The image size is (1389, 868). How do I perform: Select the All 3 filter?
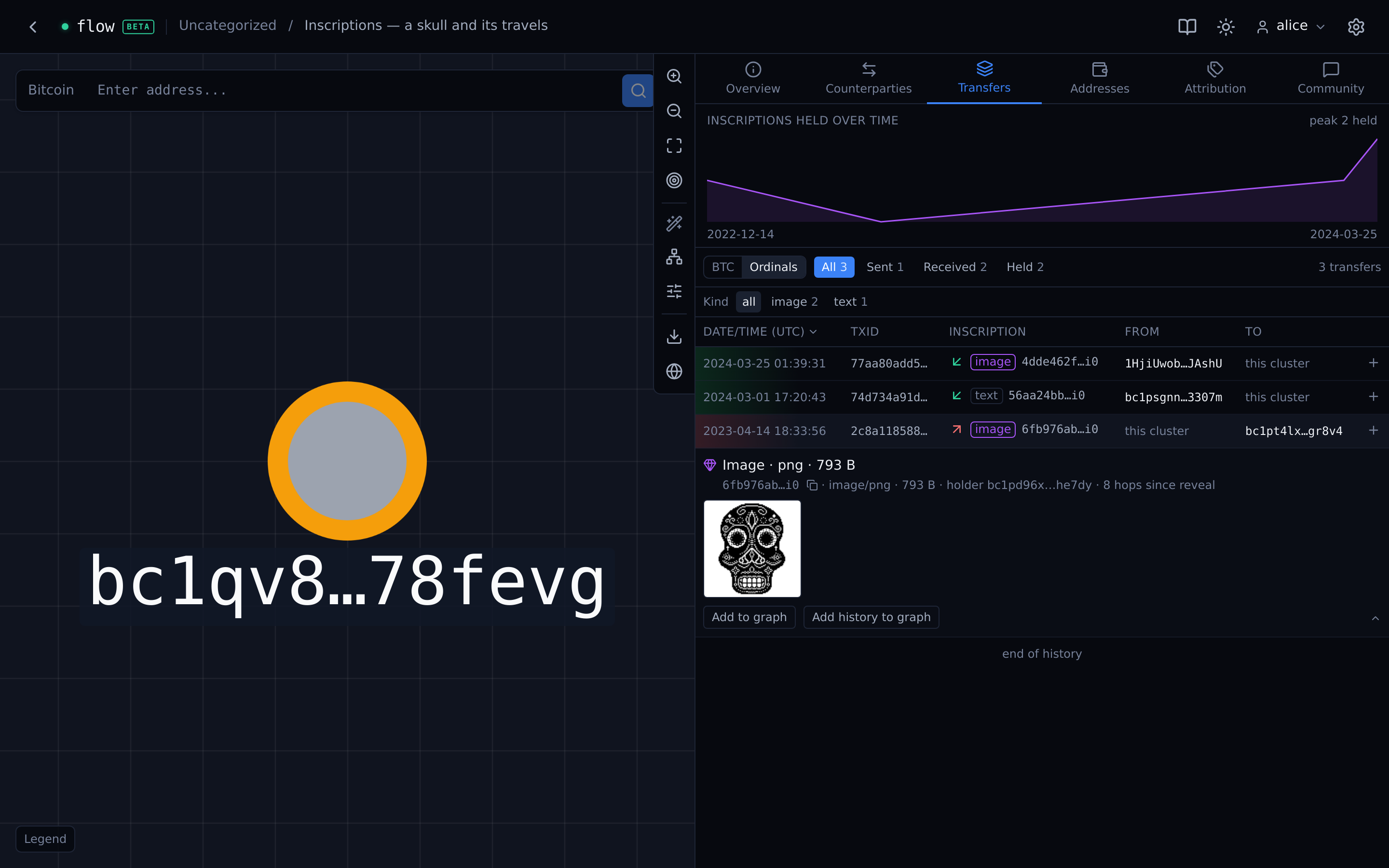834,267
